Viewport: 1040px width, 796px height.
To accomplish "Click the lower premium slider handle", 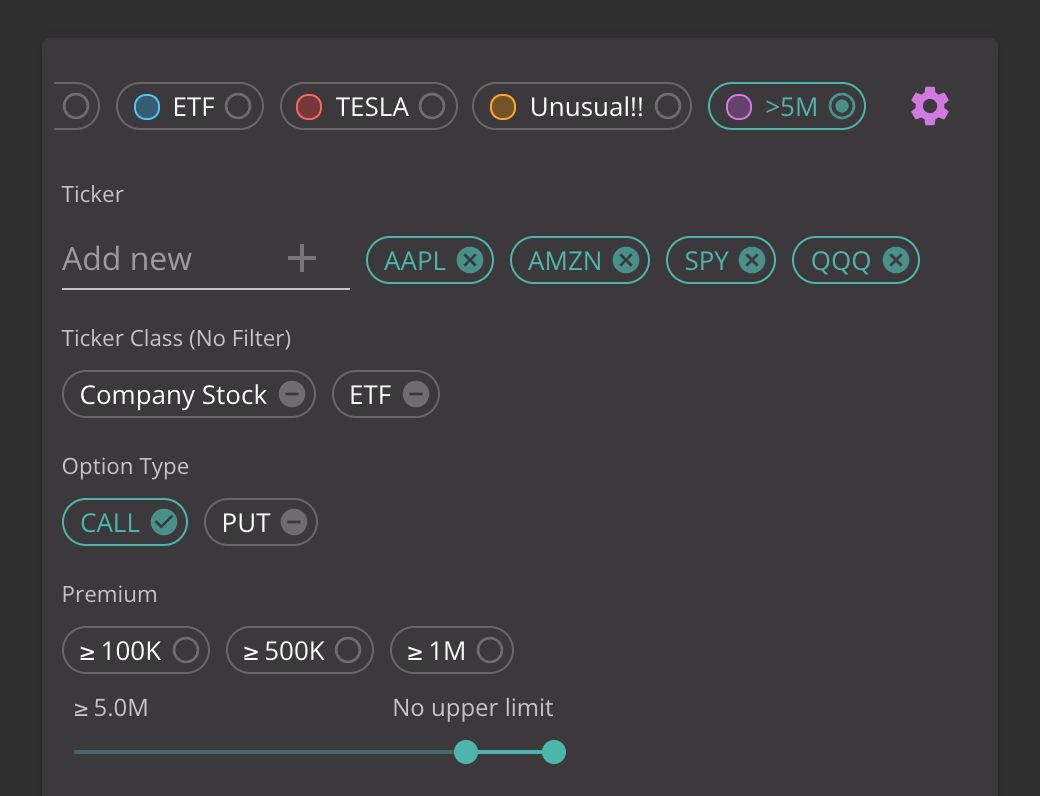I will [466, 752].
